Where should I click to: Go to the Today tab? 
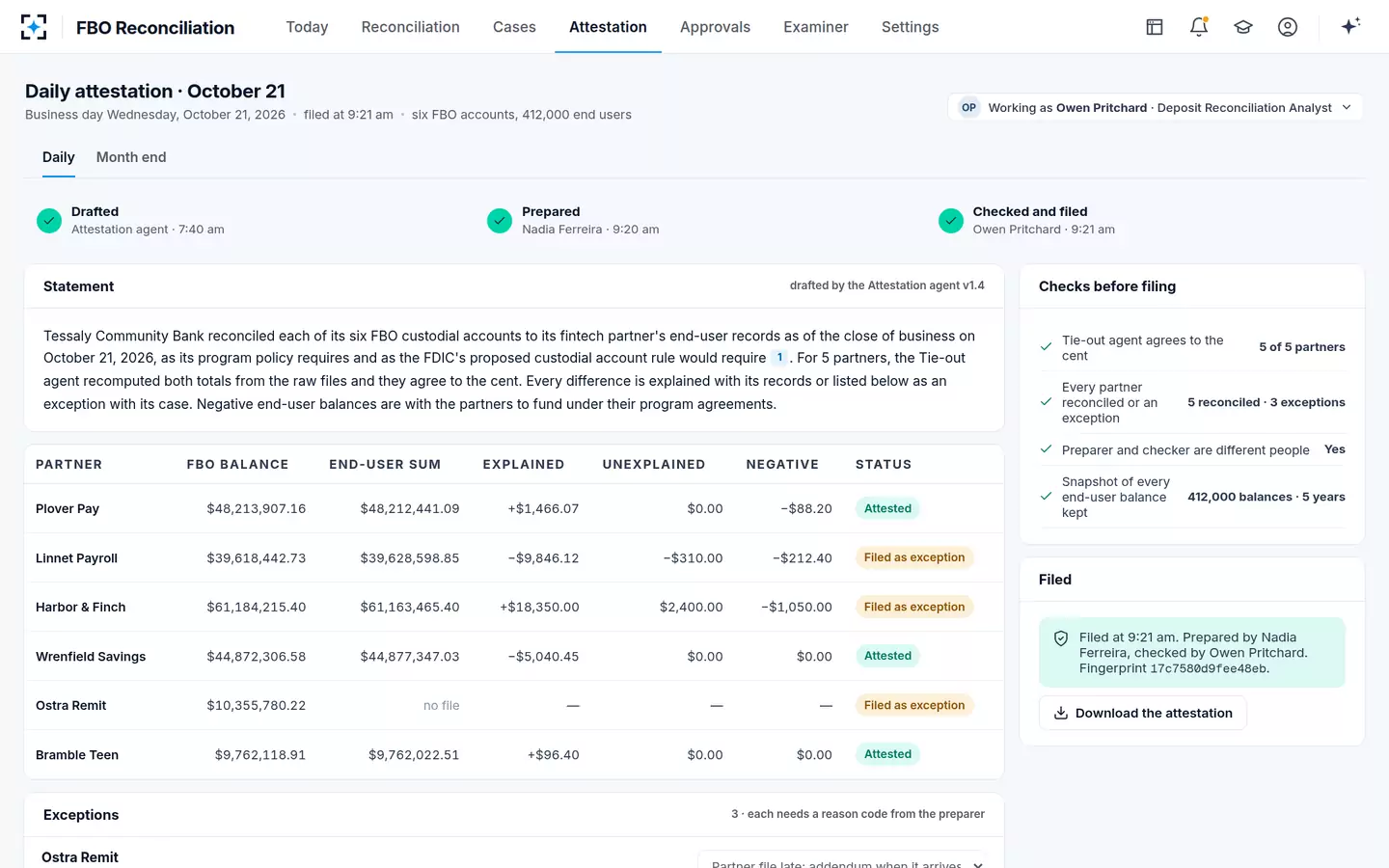click(307, 27)
